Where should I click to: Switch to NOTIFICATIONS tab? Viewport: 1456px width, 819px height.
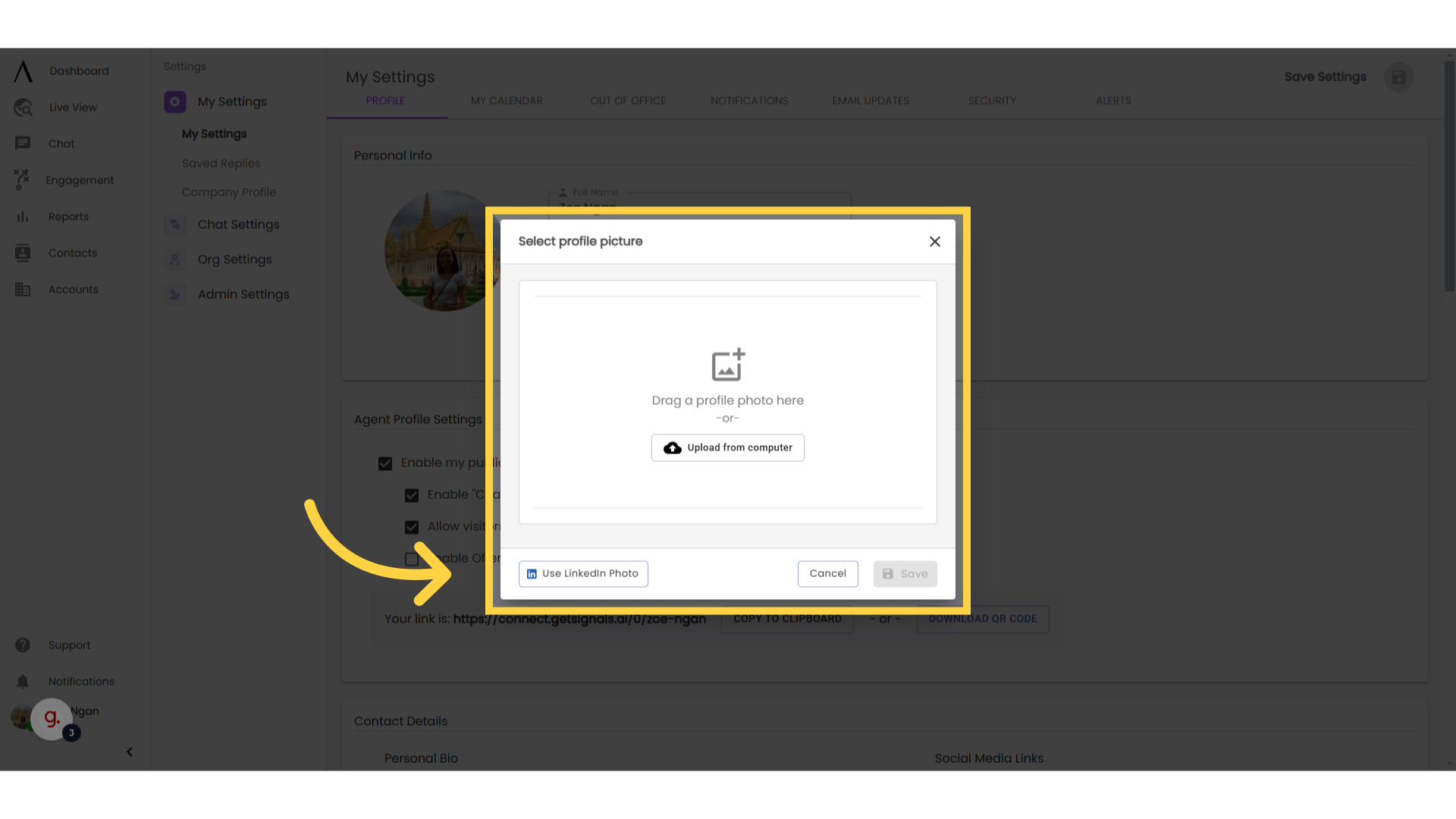point(749,100)
